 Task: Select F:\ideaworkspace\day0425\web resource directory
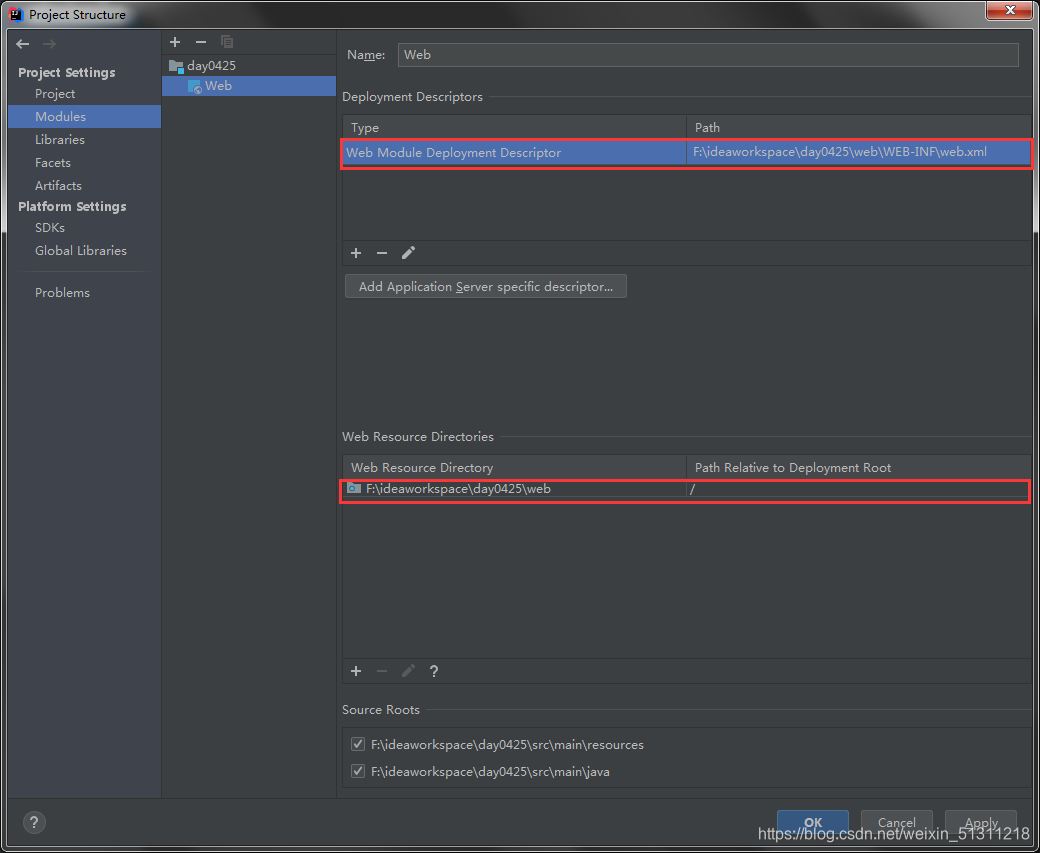click(x=515, y=489)
